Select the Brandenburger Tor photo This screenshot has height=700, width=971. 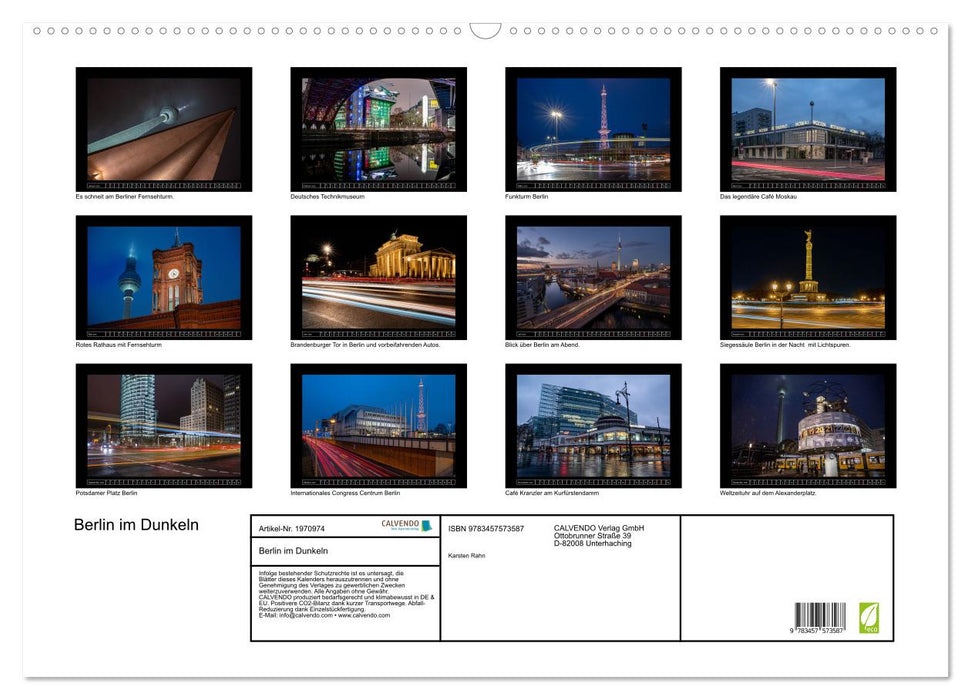click(x=379, y=277)
